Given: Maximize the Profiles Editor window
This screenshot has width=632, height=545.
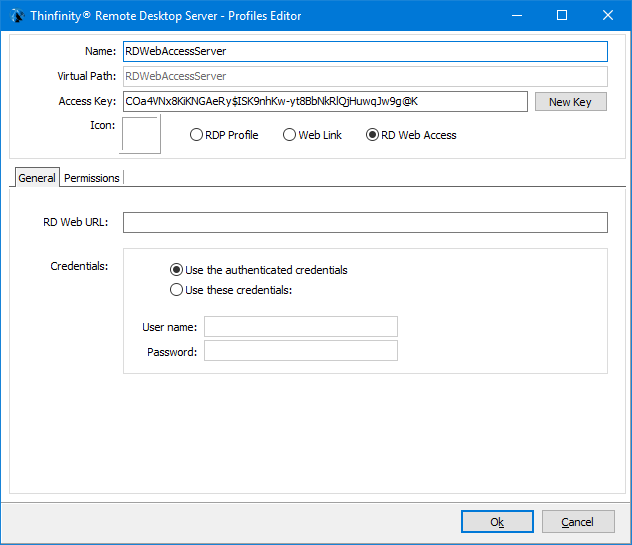Looking at the screenshot, I should coord(562,15).
